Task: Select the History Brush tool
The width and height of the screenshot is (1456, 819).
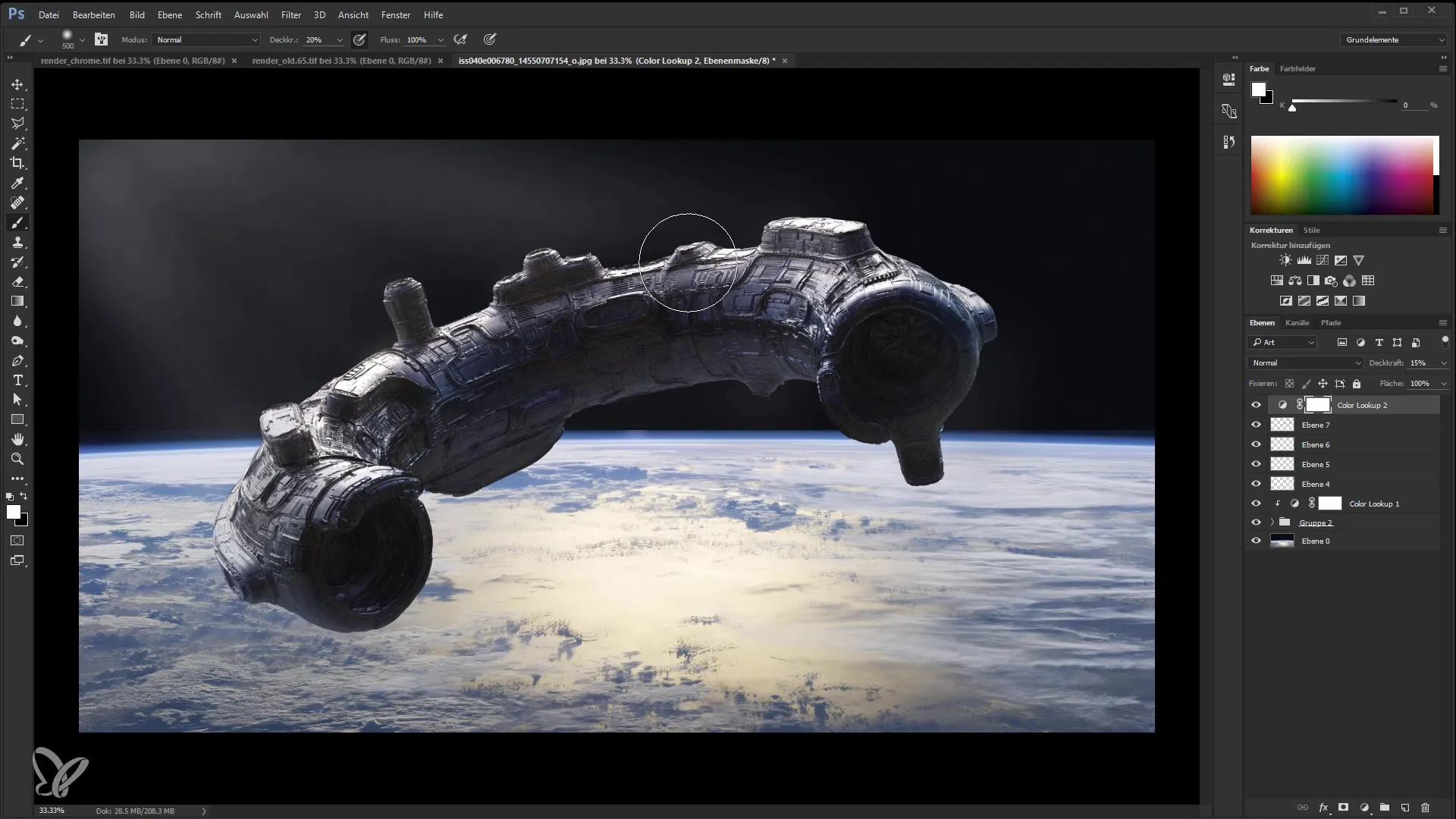Action: [x=17, y=262]
